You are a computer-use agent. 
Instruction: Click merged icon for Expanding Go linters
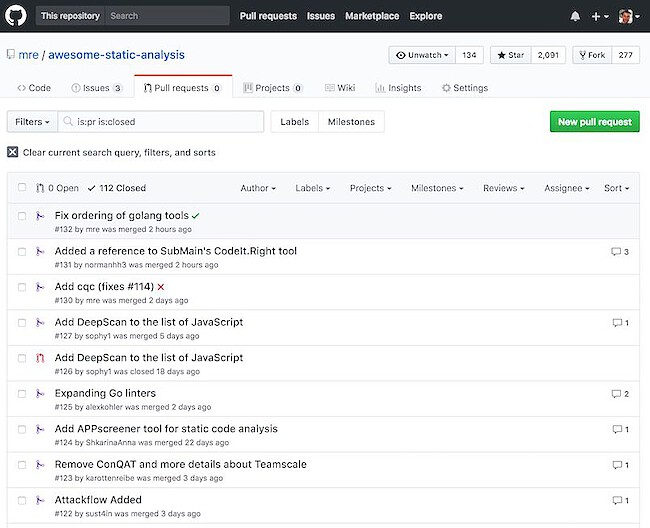(40, 394)
